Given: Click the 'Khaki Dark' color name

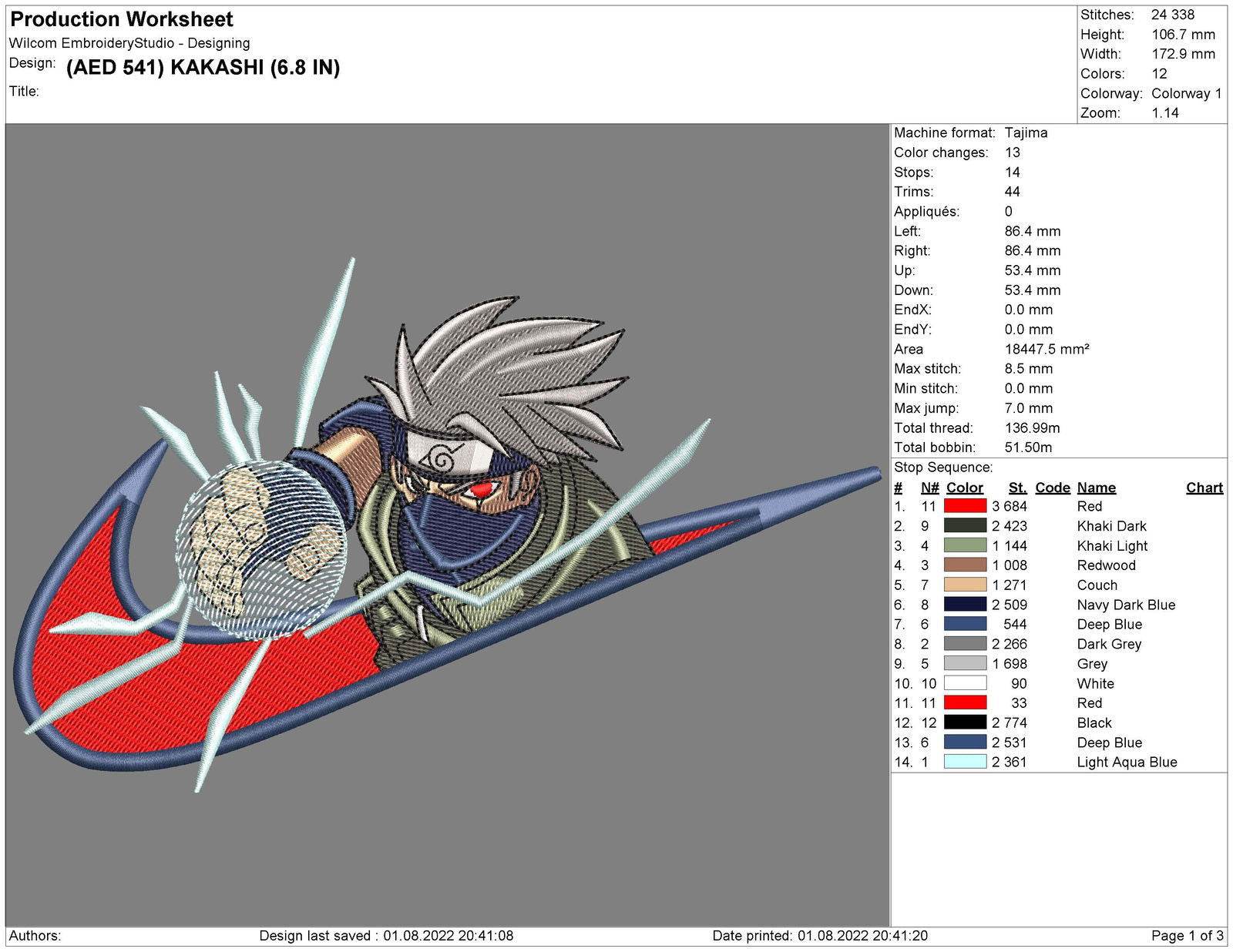Looking at the screenshot, I should 1112,526.
